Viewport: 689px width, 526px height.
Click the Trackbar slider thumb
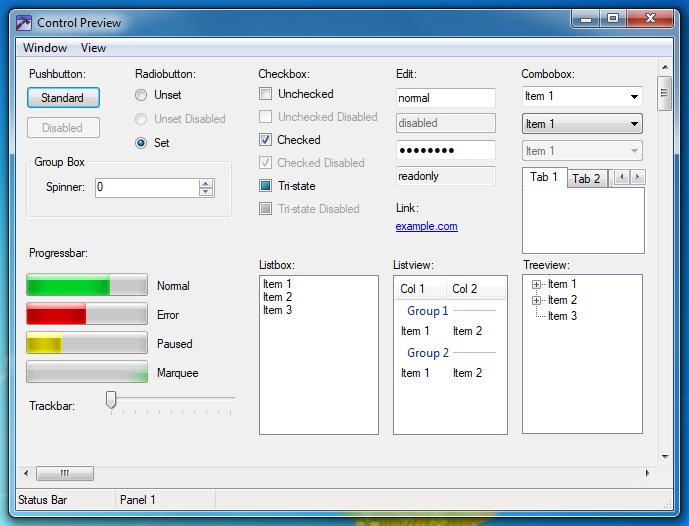tap(111, 400)
